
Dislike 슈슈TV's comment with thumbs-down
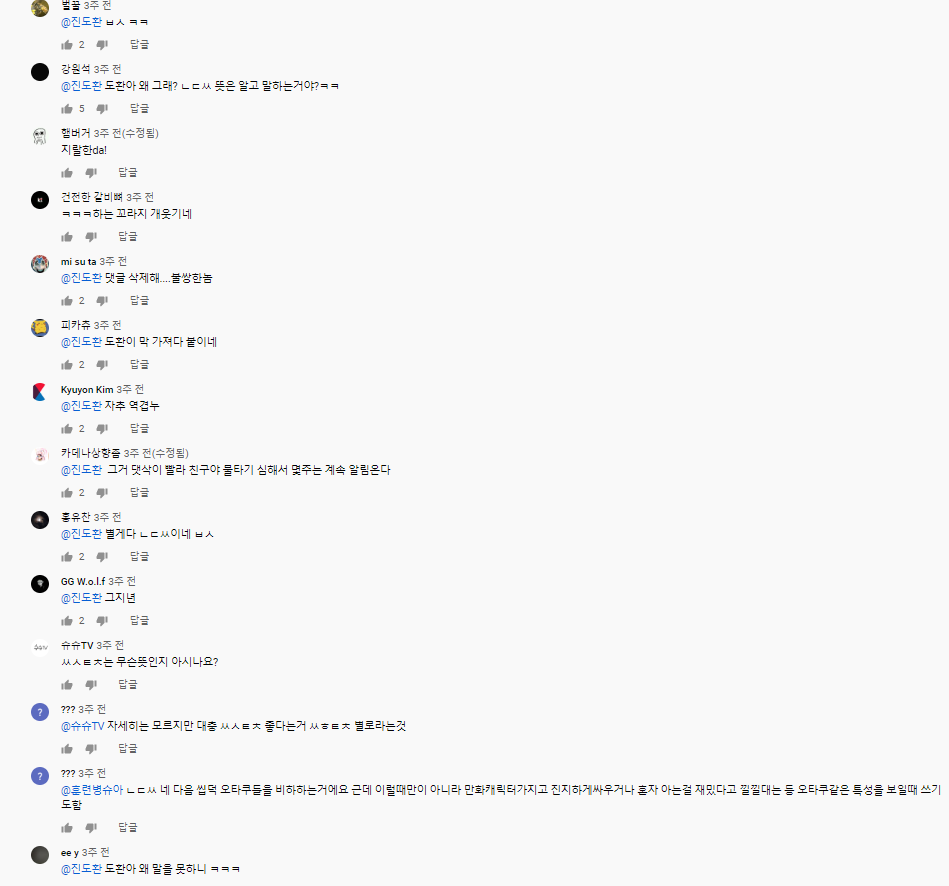pyautogui.click(x=91, y=685)
